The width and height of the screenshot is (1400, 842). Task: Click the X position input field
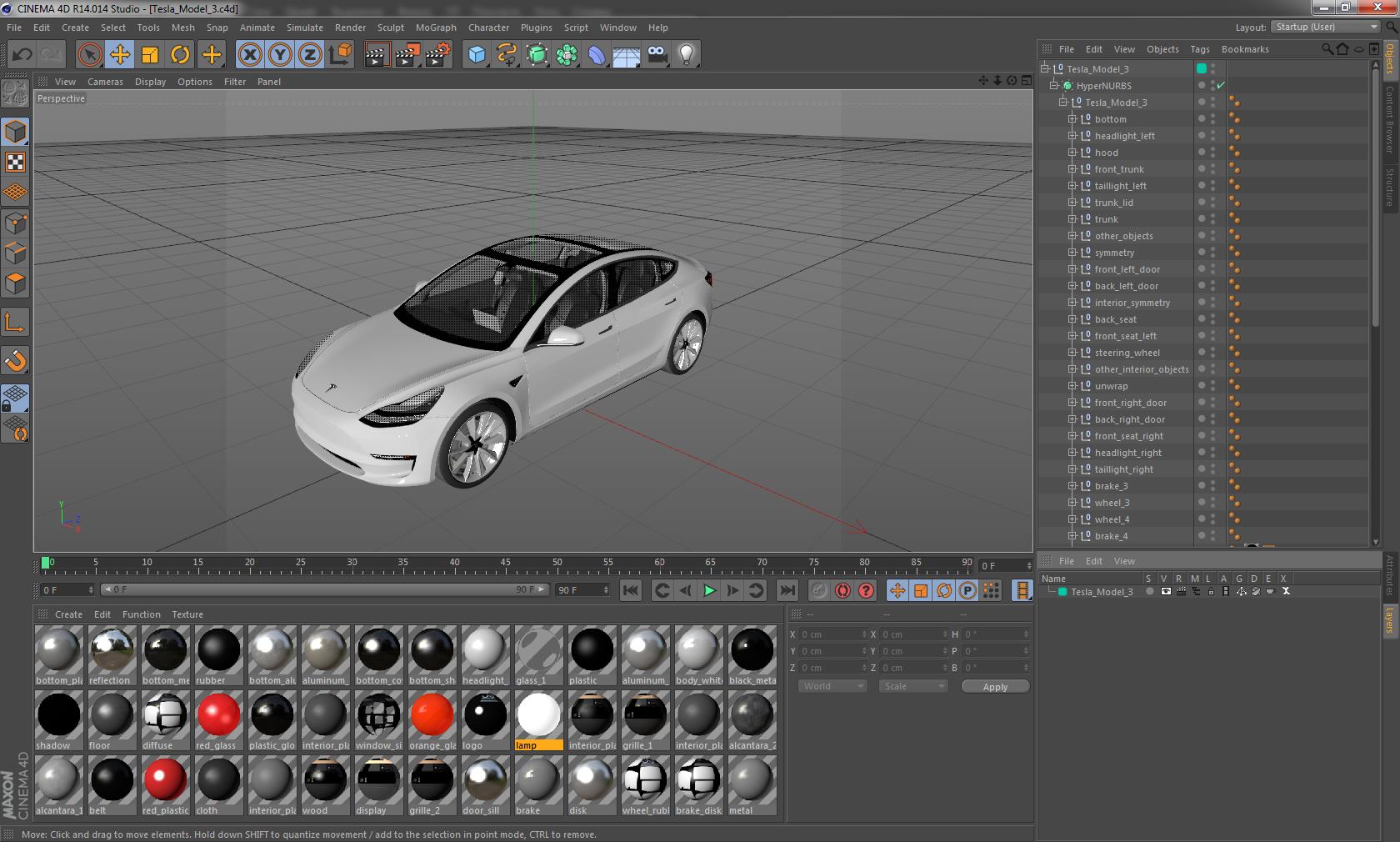pyautogui.click(x=832, y=634)
